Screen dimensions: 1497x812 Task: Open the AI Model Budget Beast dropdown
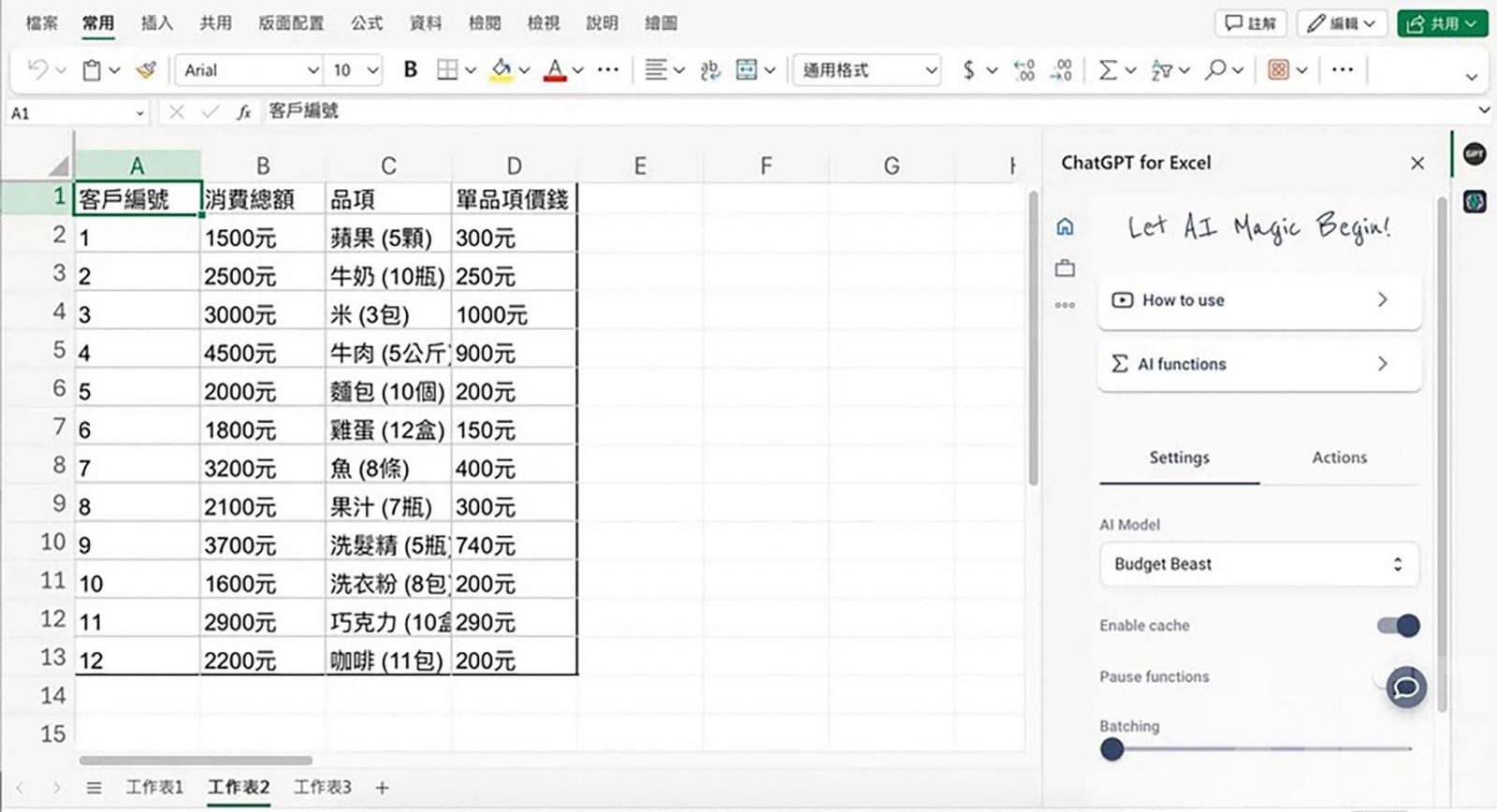pos(1258,564)
